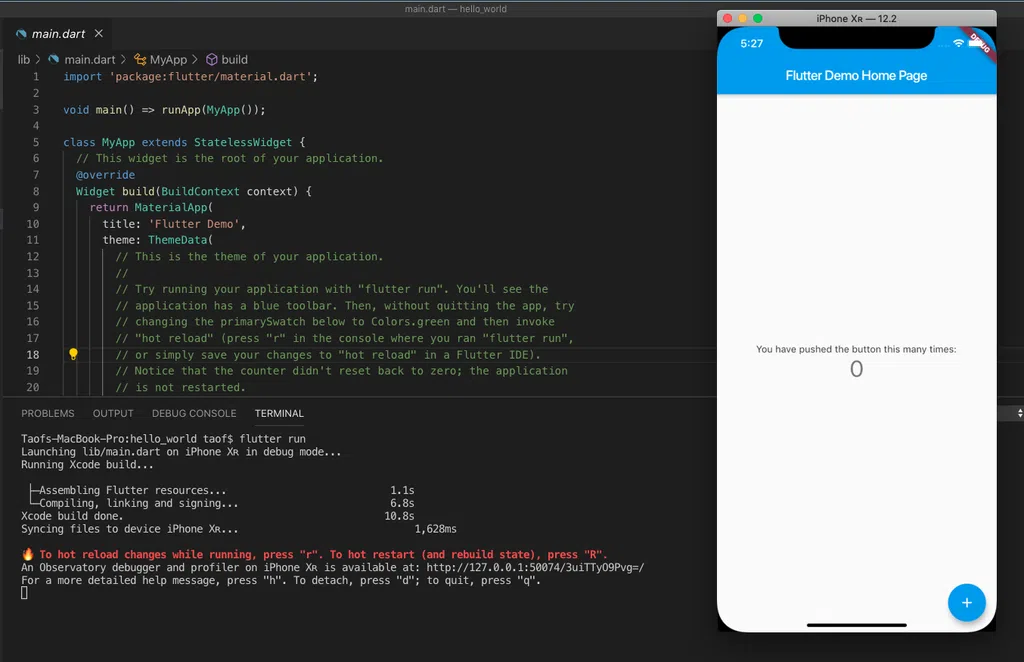Click the DEBUG banner ribbon in simulator
This screenshot has height=662, width=1024.
980,44
